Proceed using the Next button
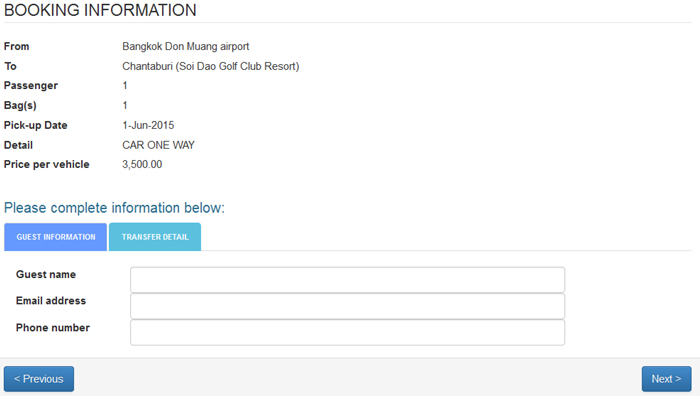 pos(667,379)
